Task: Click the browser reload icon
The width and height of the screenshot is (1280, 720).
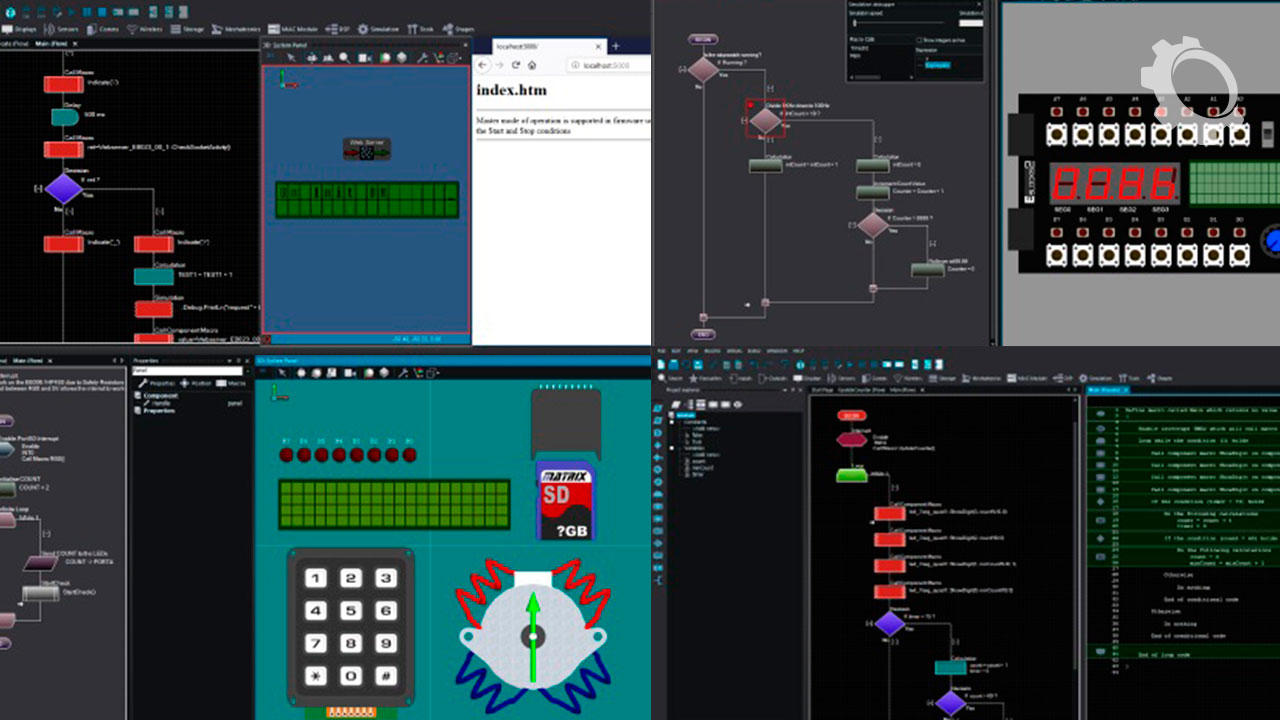Action: click(516, 65)
